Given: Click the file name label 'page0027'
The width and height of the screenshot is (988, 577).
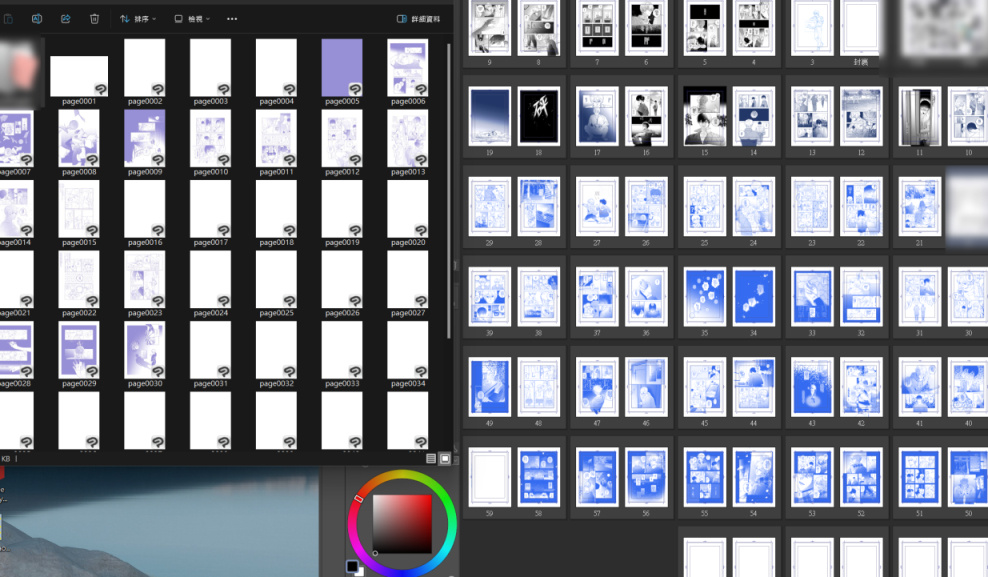Looking at the screenshot, I should [408, 313].
